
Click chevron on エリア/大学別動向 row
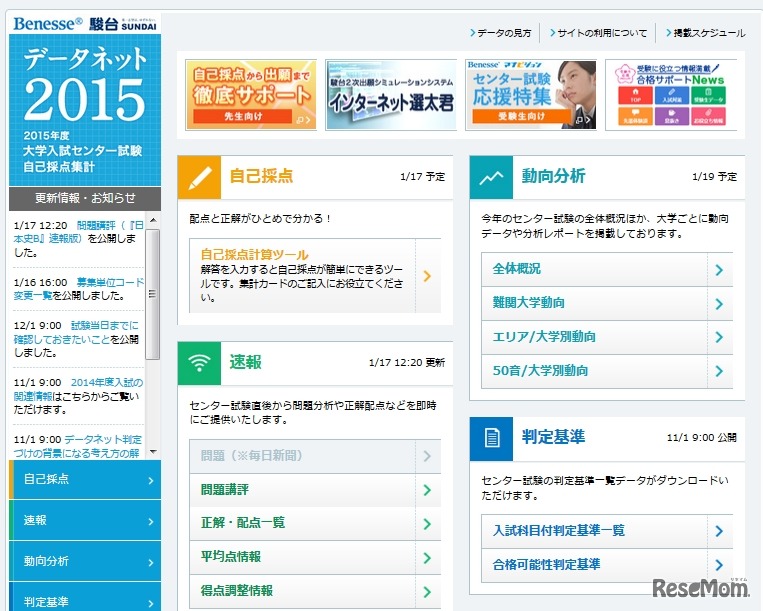(x=719, y=337)
